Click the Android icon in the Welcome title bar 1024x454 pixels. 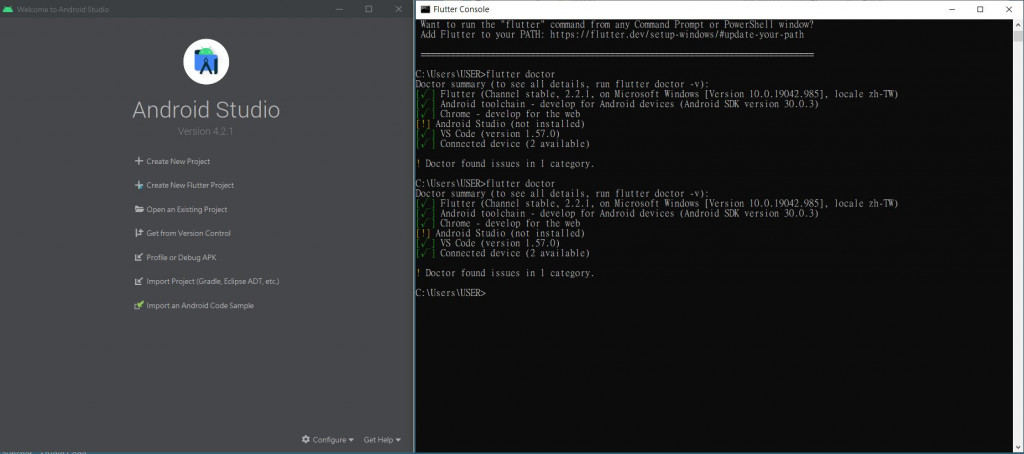8,9
